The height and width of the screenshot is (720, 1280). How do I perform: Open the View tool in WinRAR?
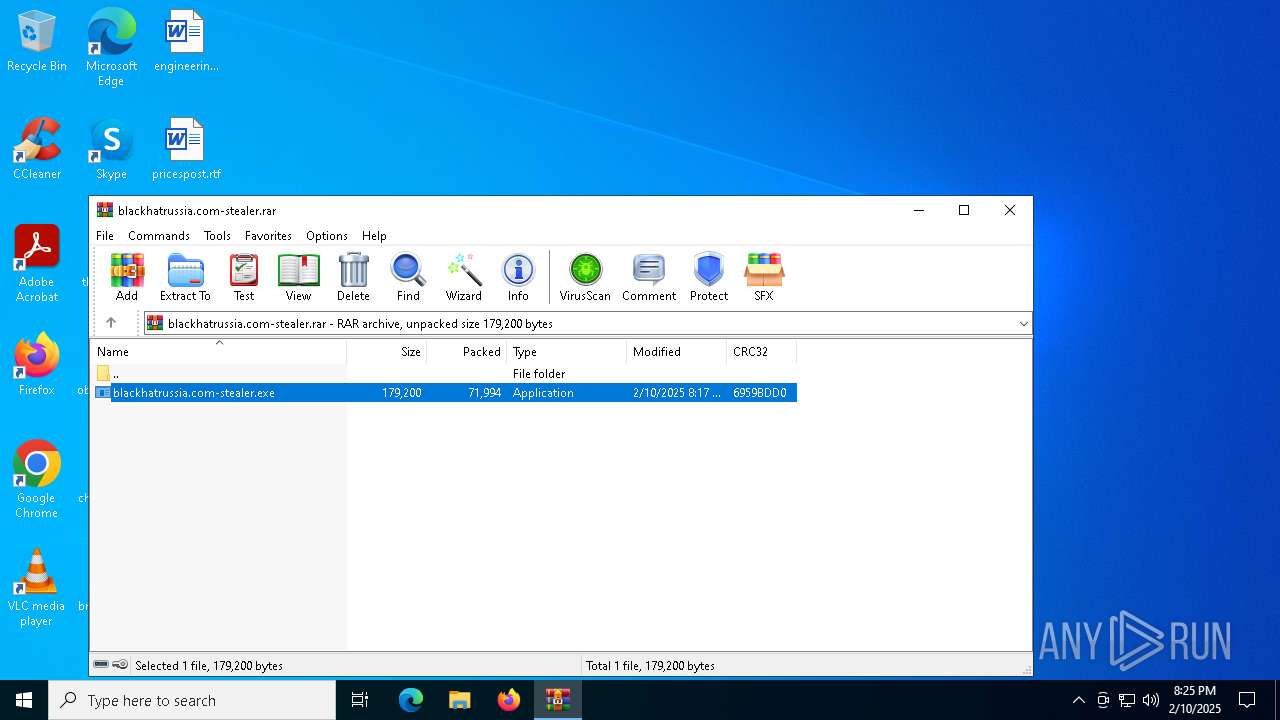(298, 277)
